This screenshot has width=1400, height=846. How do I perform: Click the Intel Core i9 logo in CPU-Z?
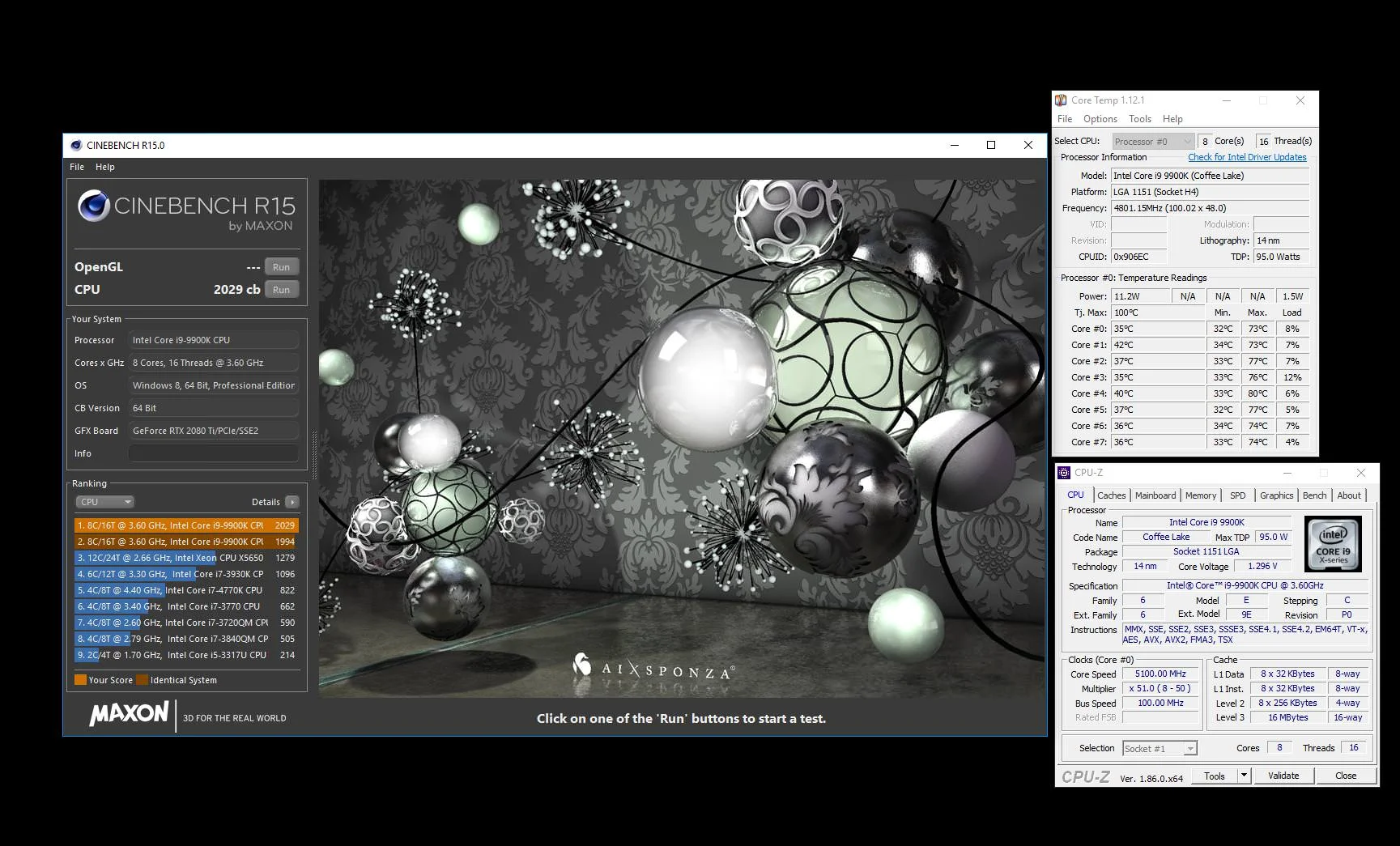point(1333,544)
